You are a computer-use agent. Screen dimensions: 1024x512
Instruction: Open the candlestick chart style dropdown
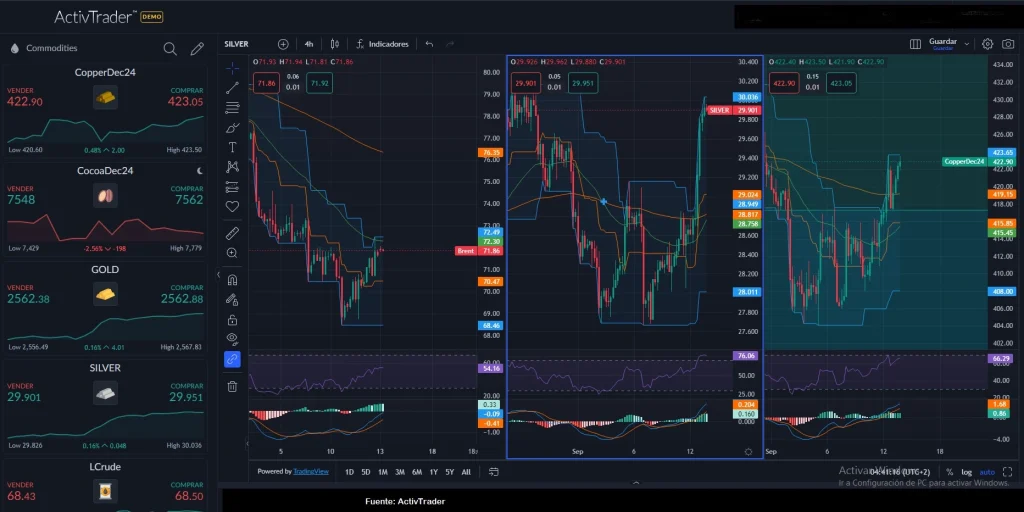click(x=335, y=44)
